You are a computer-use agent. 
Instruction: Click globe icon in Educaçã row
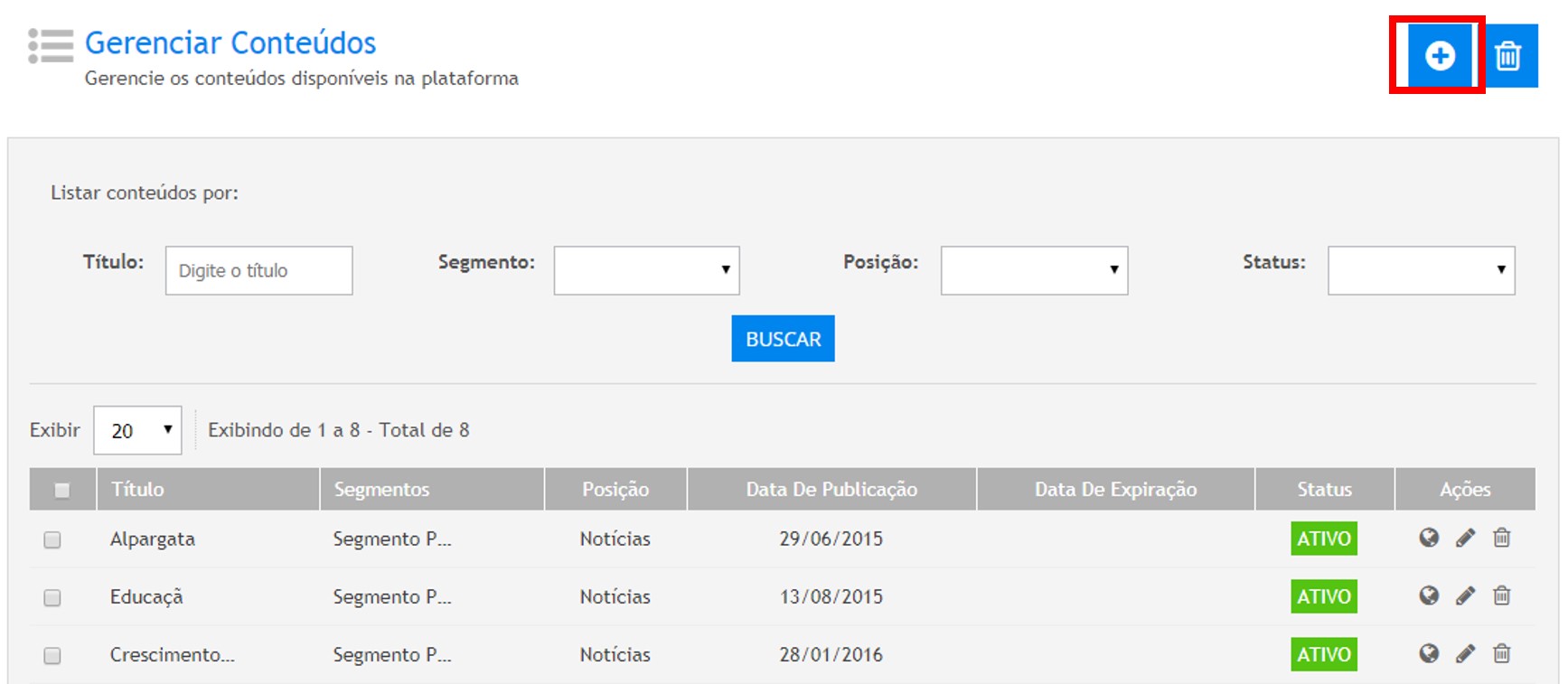1429,596
